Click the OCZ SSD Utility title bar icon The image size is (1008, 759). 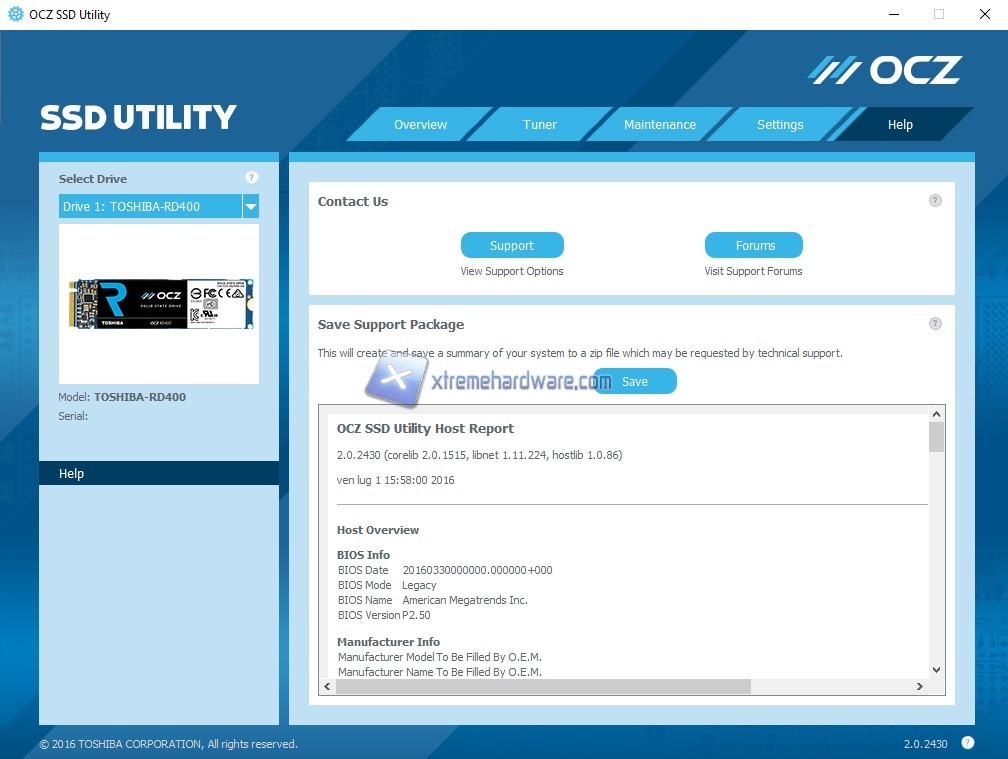16,14
